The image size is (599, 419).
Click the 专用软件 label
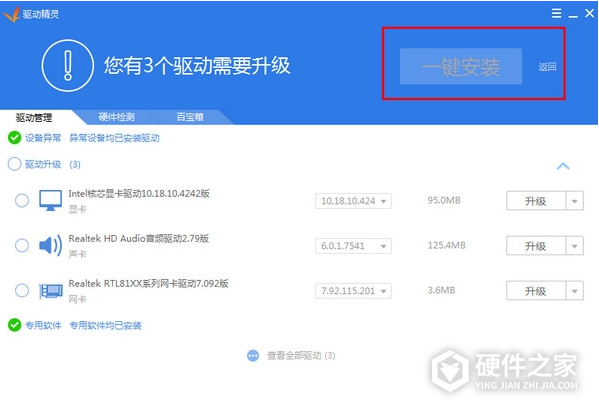pos(43,325)
